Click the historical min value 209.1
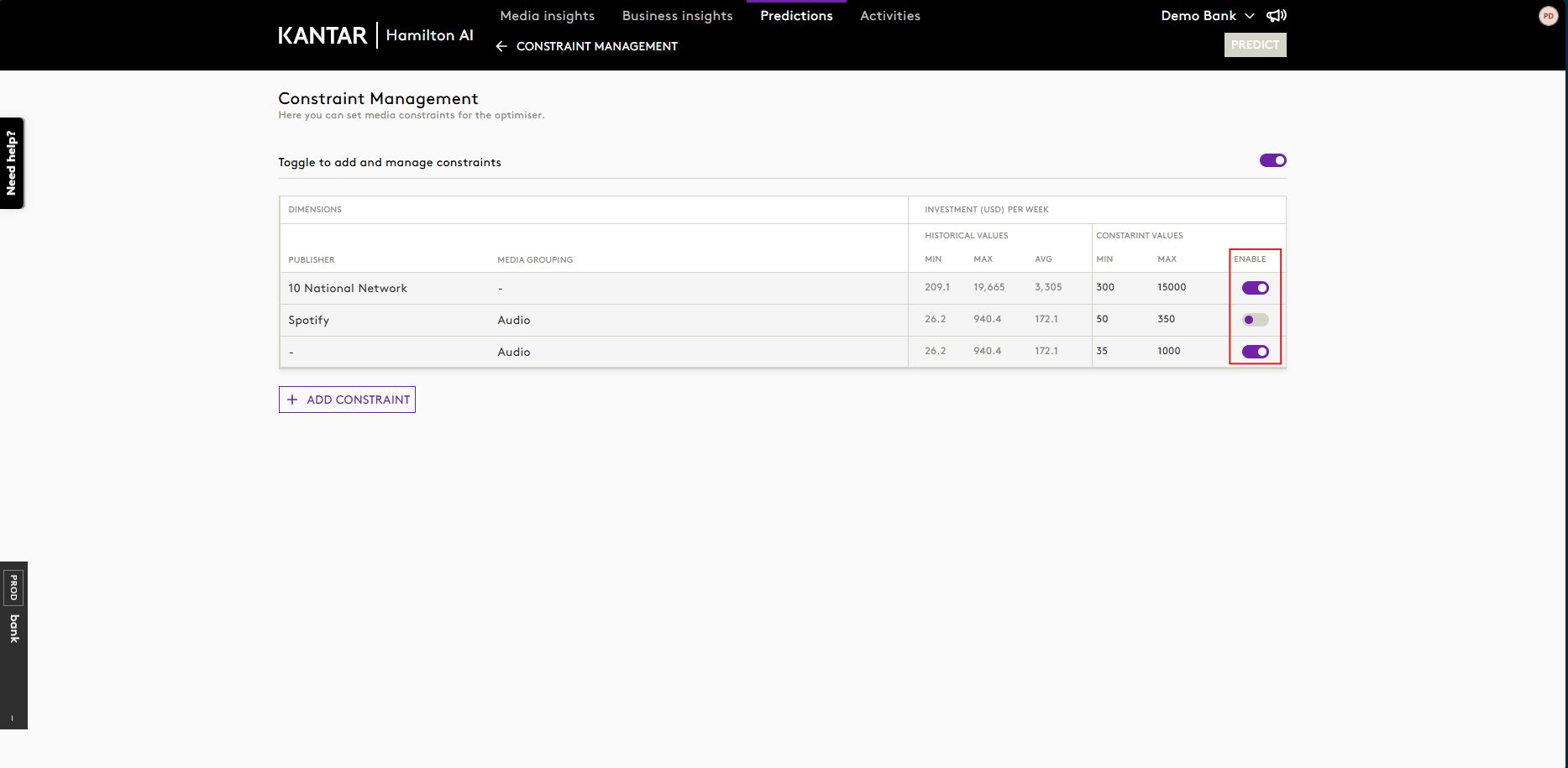1568x768 pixels. click(x=937, y=287)
